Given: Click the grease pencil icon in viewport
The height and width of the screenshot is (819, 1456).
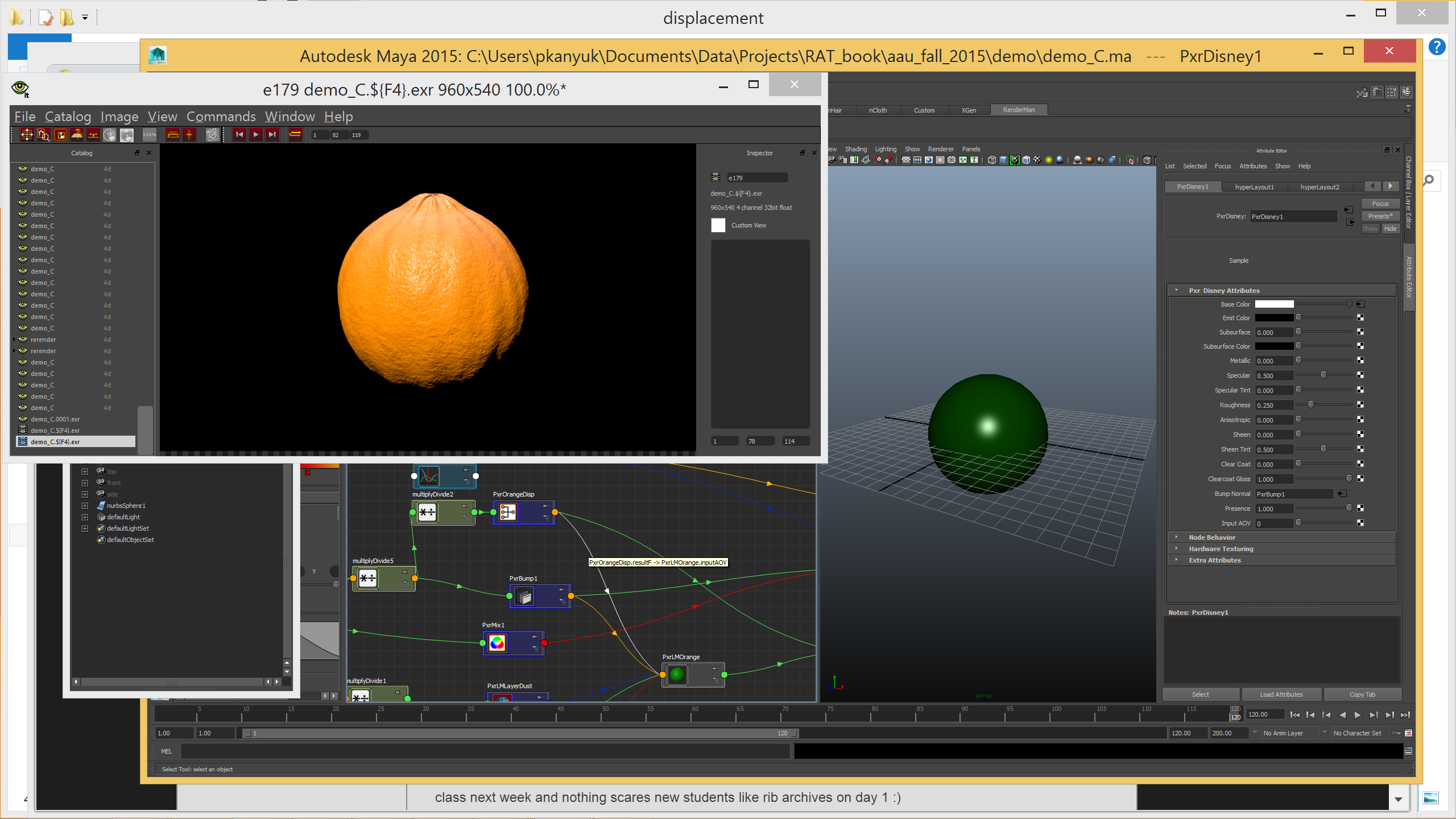Looking at the screenshot, I should click(888, 160).
